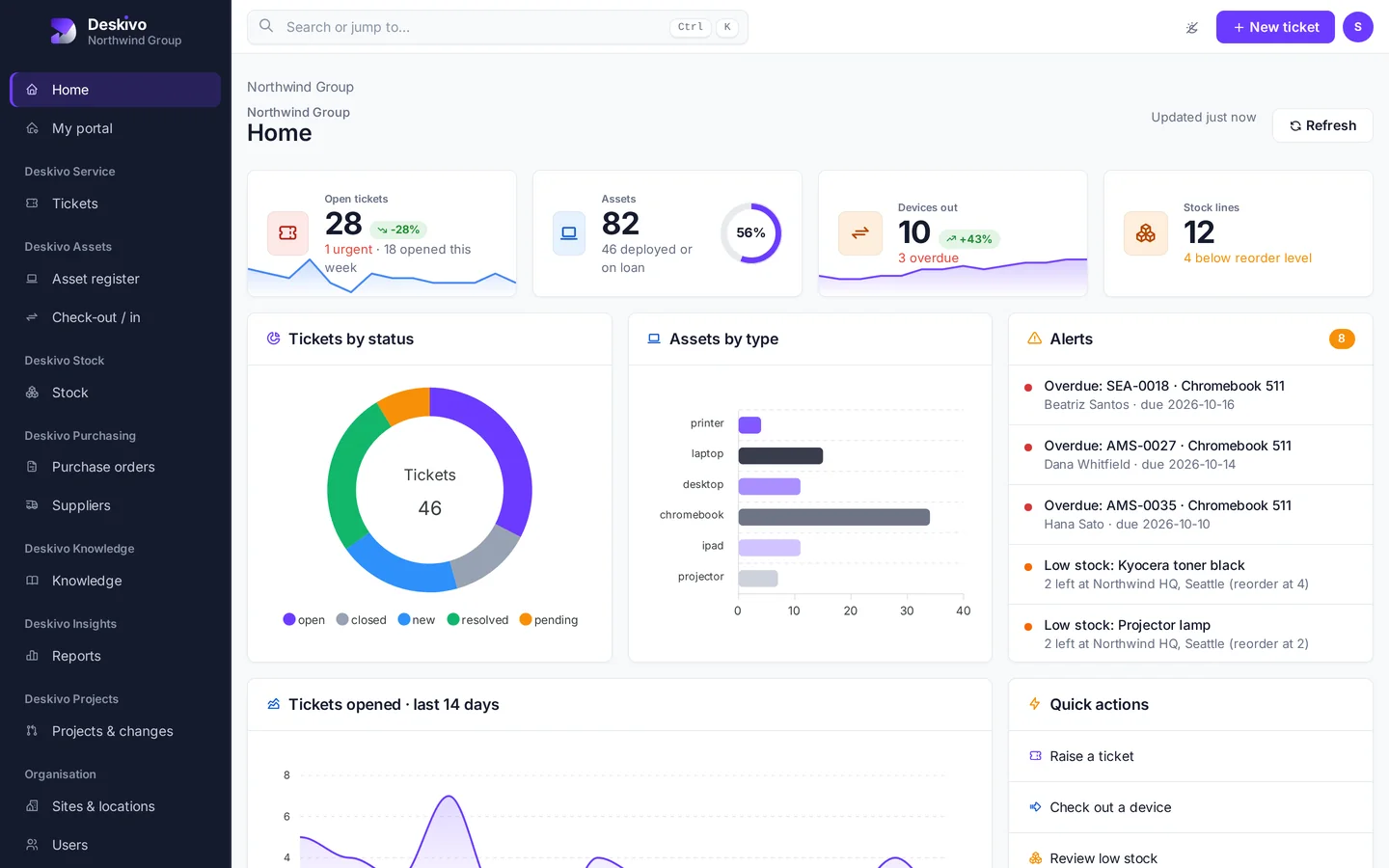Open Reports in sidebar
Viewport: 1389px width, 868px height.
pos(116,656)
